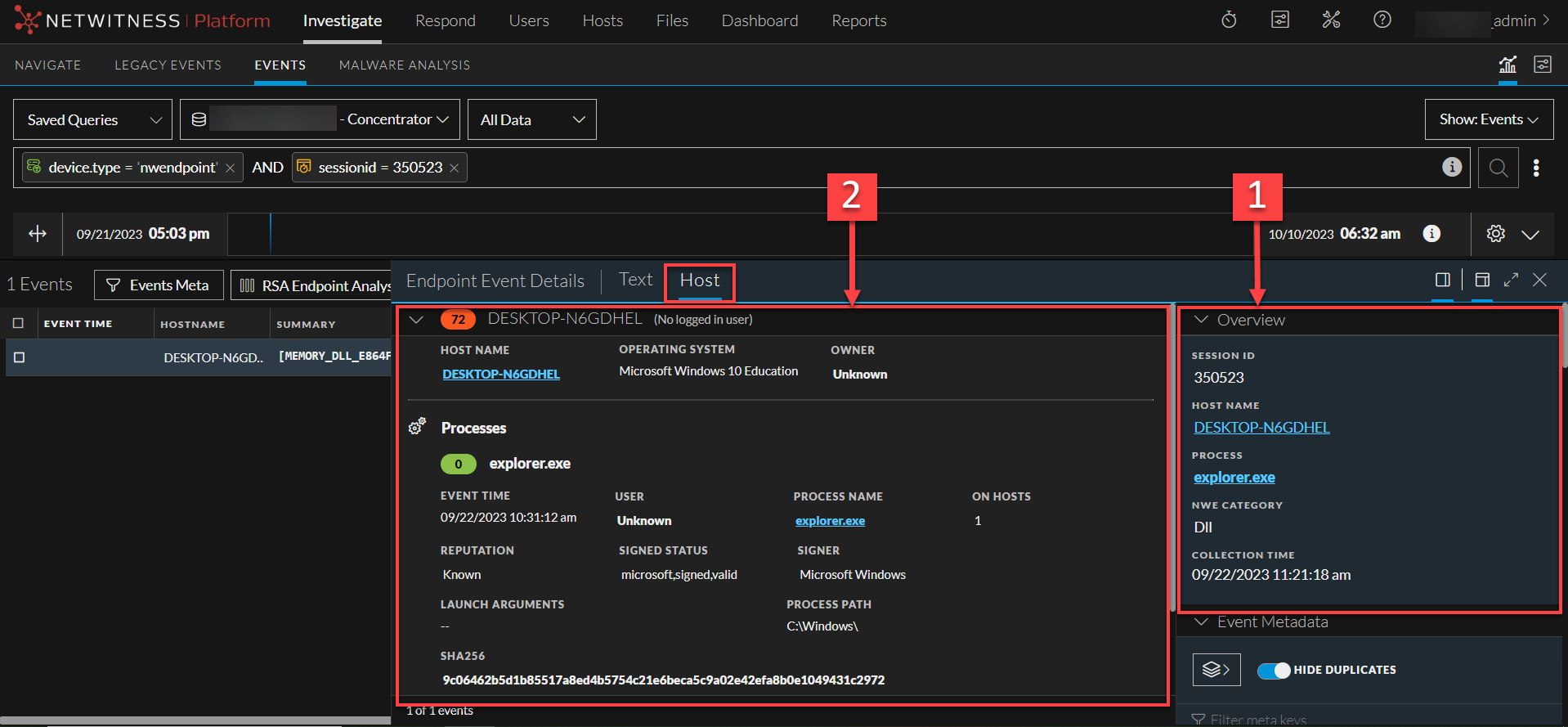The image size is (1568, 727).
Task: Click the explorer.exe link in Overview
Action: coord(1234,478)
